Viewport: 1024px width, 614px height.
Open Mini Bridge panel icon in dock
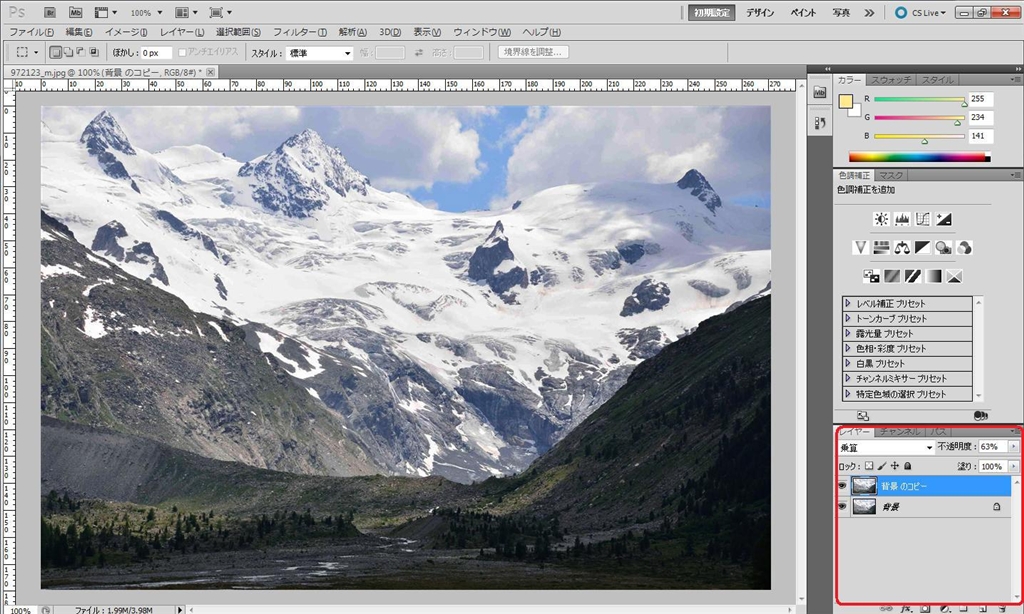820,93
